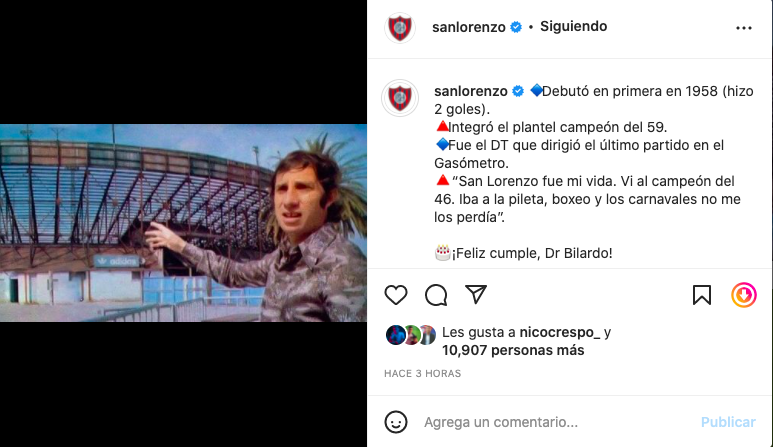Click San Lorenzo avatar beside caption

point(400,98)
